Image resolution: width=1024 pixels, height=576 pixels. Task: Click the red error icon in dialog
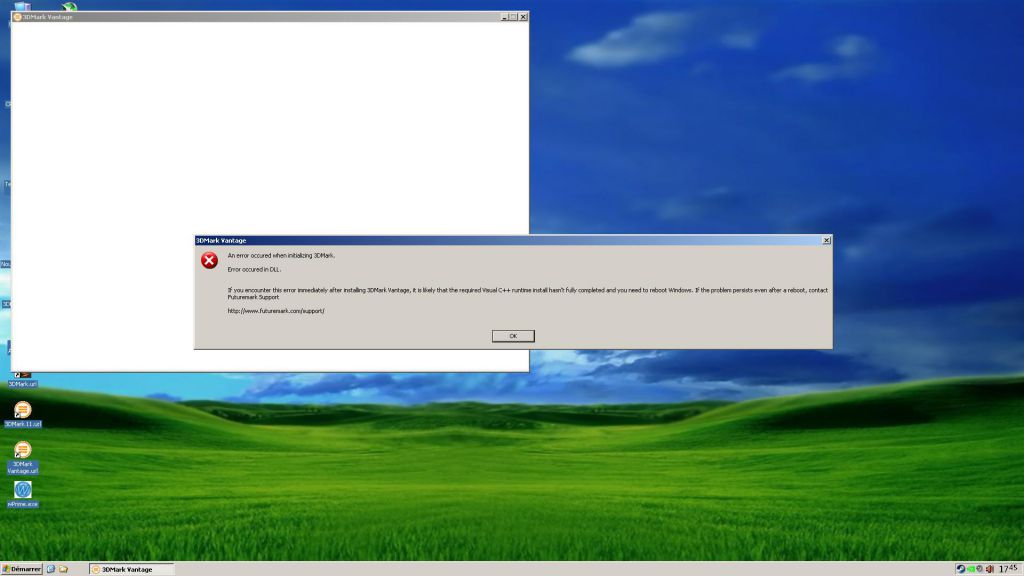coord(209,261)
